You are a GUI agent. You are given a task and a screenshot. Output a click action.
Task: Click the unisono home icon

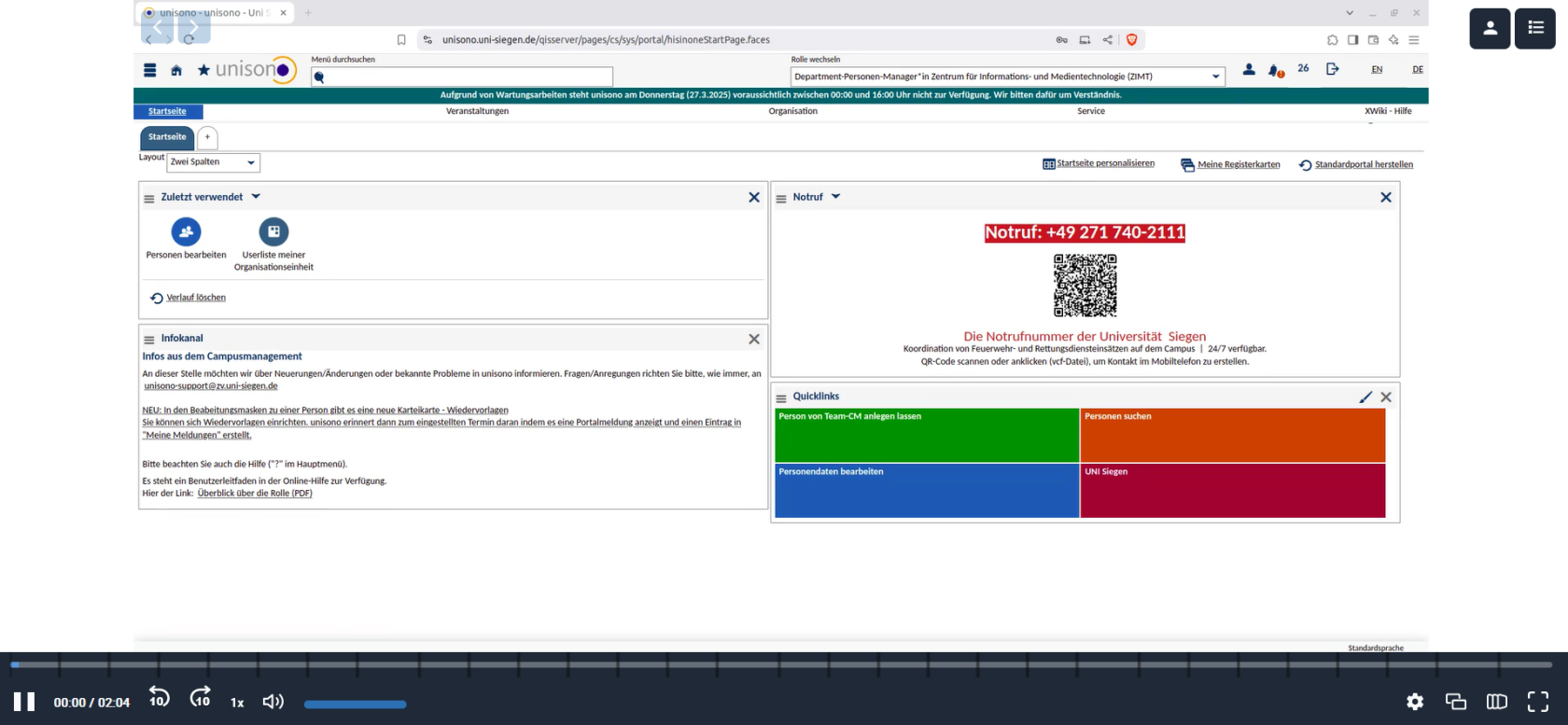point(176,70)
